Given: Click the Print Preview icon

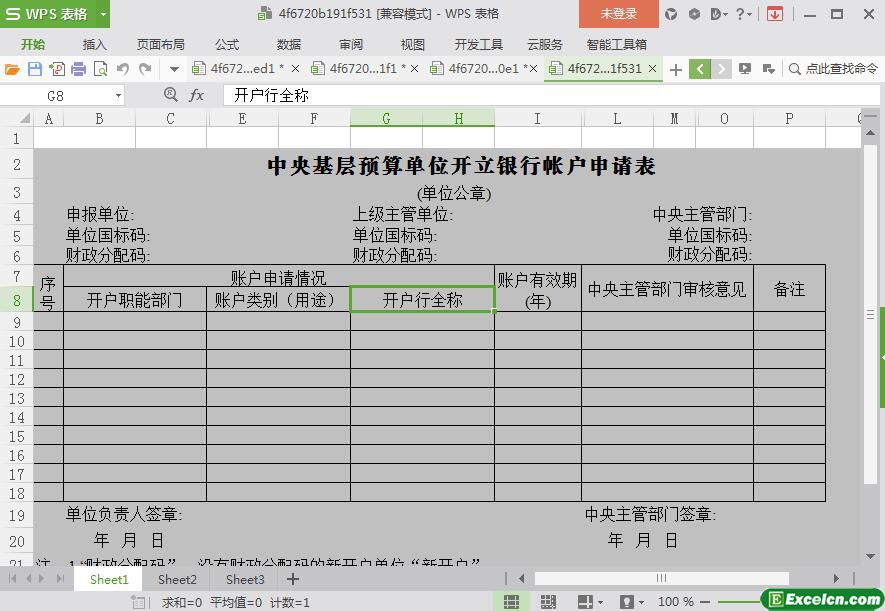Looking at the screenshot, I should pyautogui.click(x=100, y=69).
